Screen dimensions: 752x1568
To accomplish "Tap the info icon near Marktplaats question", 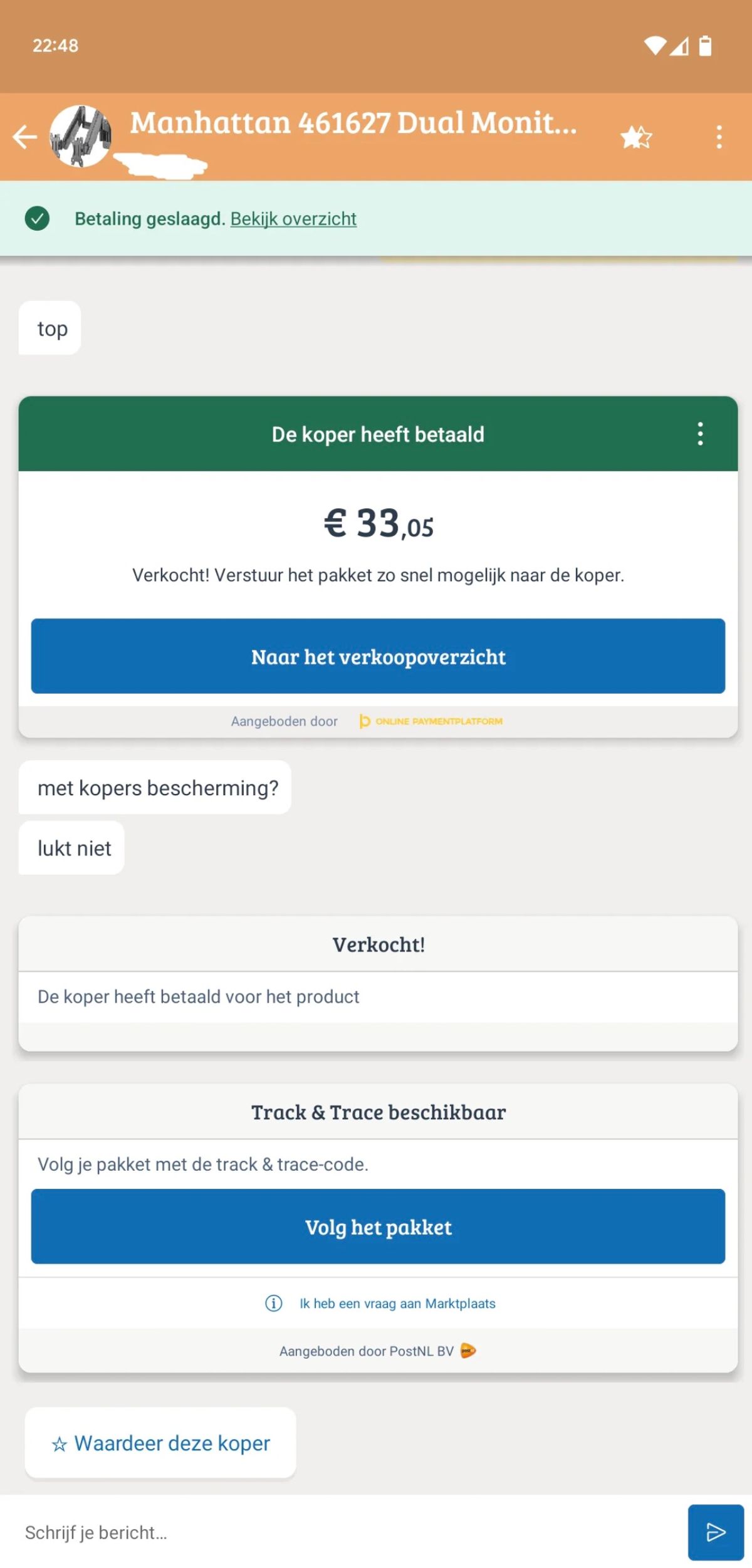I will pos(273,1304).
